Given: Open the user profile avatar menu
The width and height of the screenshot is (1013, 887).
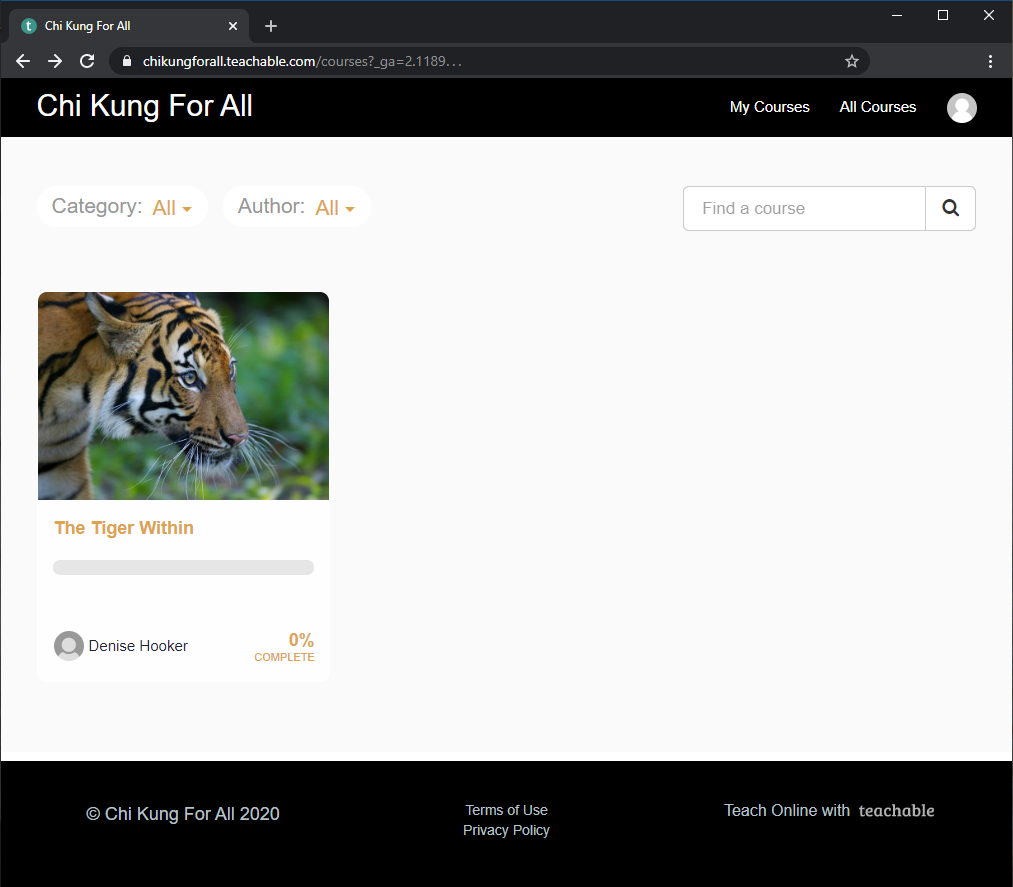Looking at the screenshot, I should 961,107.
